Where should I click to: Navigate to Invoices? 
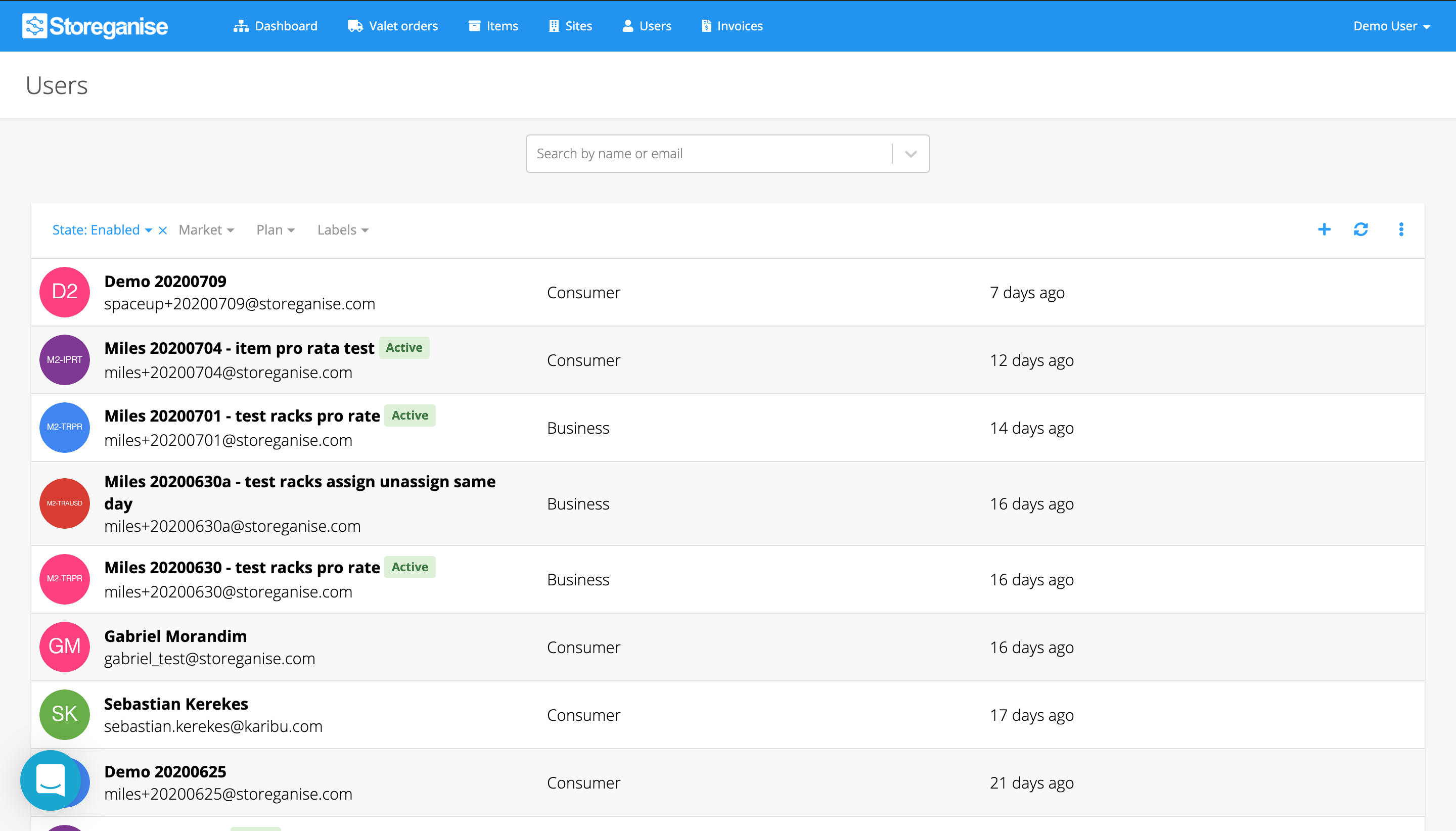[x=732, y=26]
